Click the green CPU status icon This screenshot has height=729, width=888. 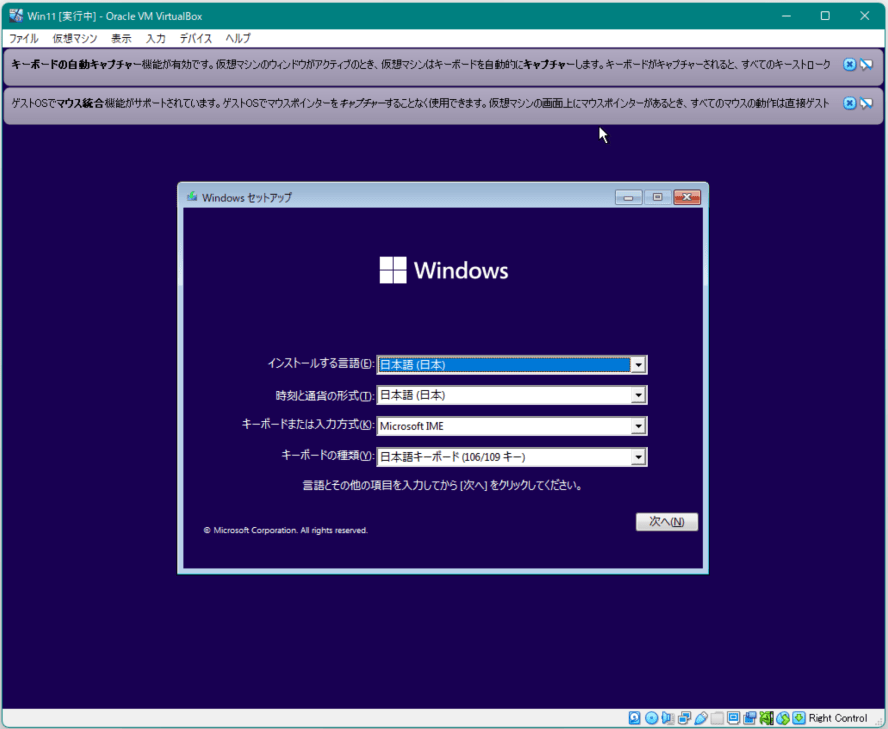pyautogui.click(x=766, y=718)
